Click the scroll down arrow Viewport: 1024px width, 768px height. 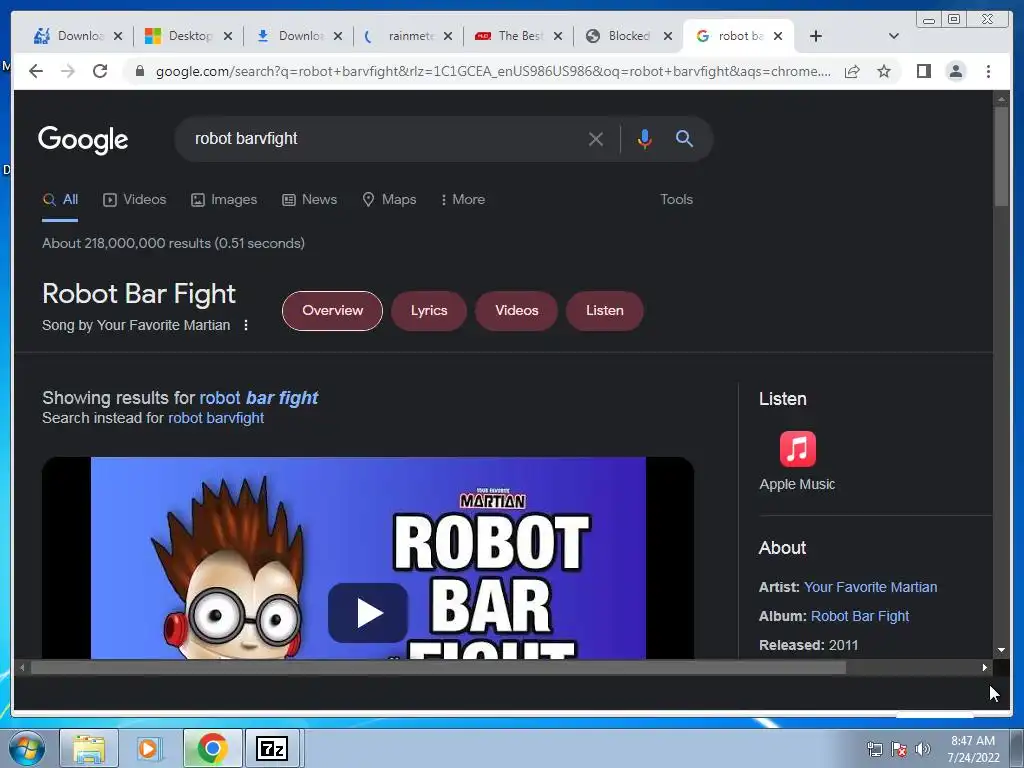(1001, 650)
